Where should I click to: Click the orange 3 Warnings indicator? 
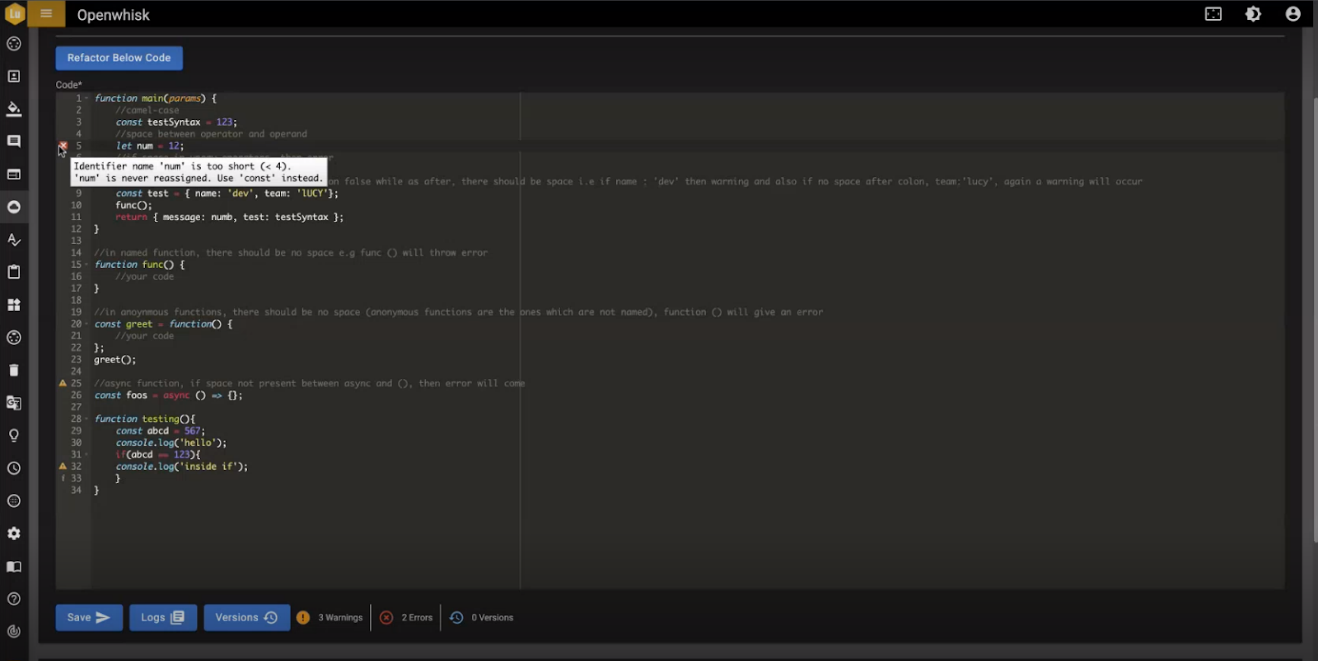(x=330, y=617)
